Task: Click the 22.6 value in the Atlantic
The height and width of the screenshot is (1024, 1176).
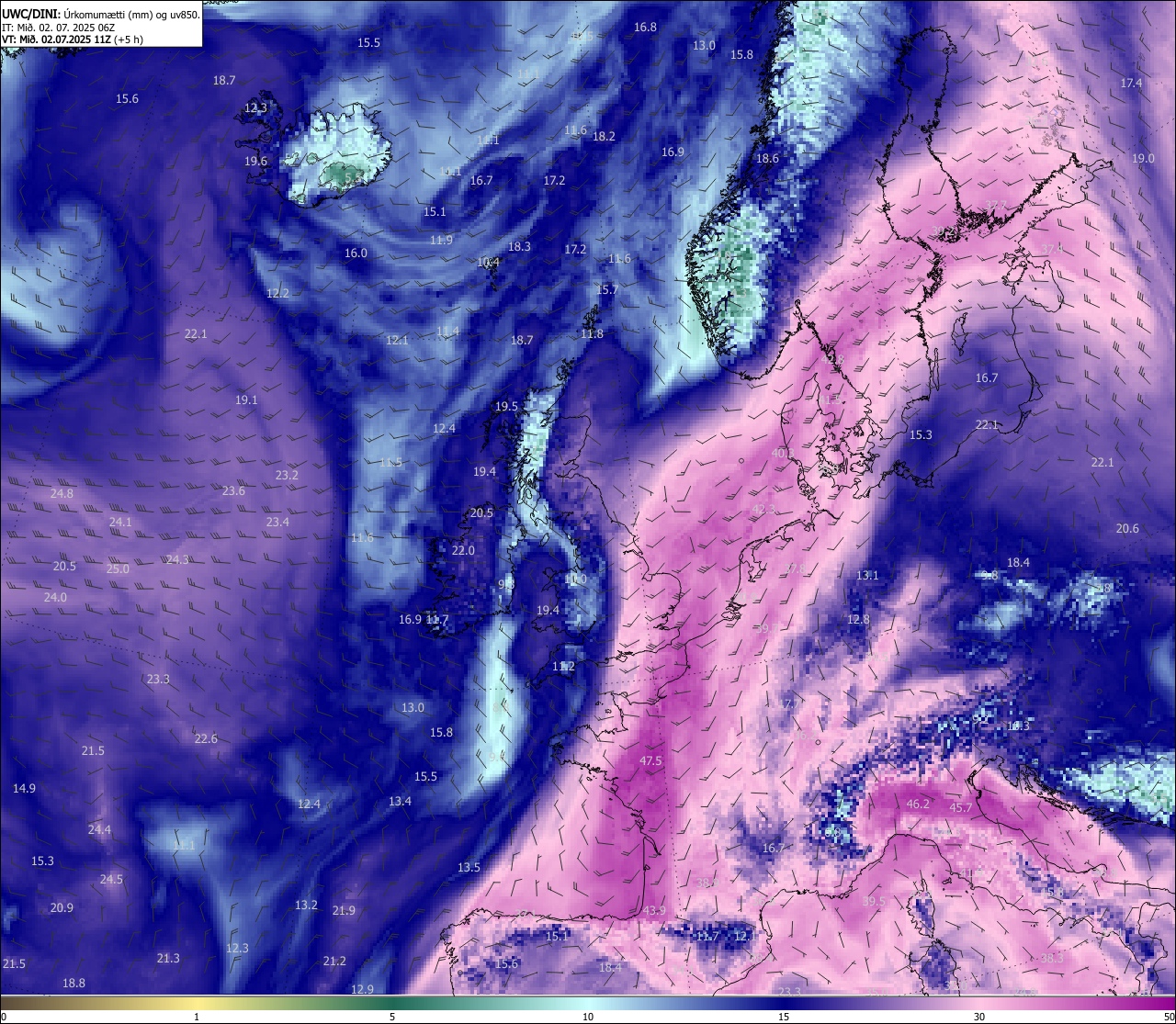Action: tap(206, 739)
